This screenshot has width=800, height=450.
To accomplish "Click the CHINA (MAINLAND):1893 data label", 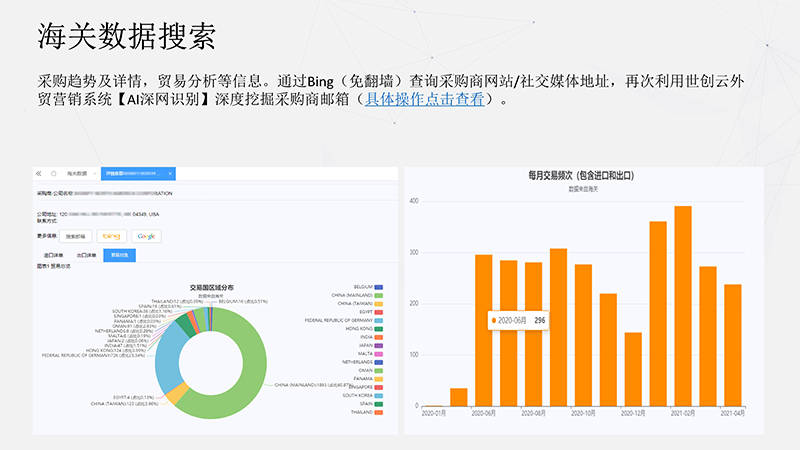I will [312, 385].
